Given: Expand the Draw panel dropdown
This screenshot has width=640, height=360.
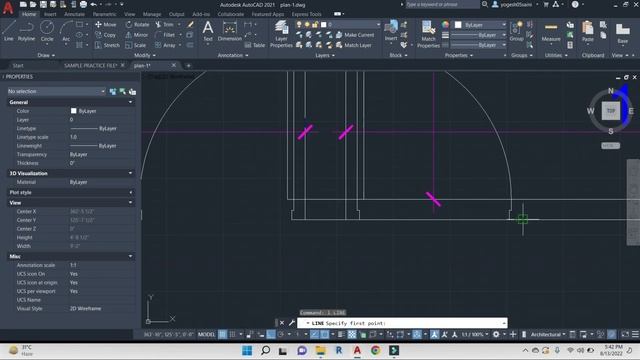Looking at the screenshot, I should coord(46,56).
